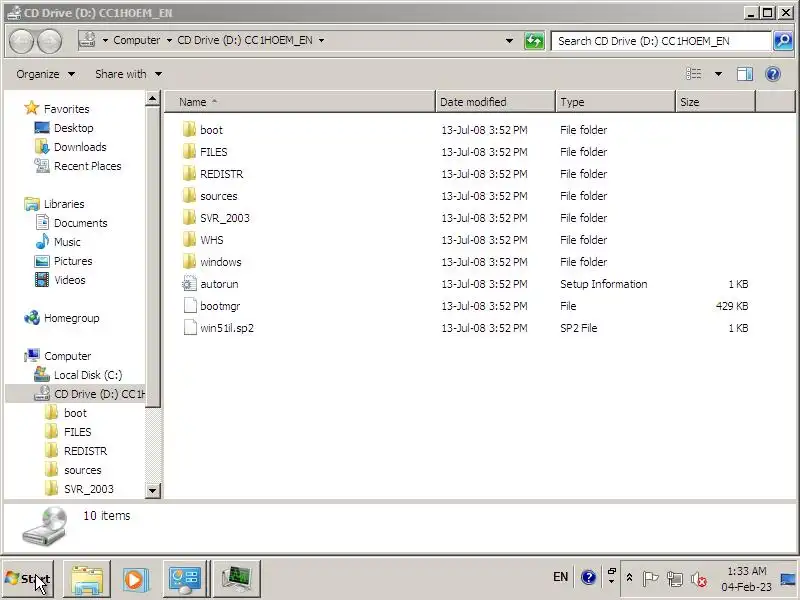Image resolution: width=800 pixels, height=600 pixels.
Task: Open Action Center flag icon in tray
Action: (x=650, y=579)
